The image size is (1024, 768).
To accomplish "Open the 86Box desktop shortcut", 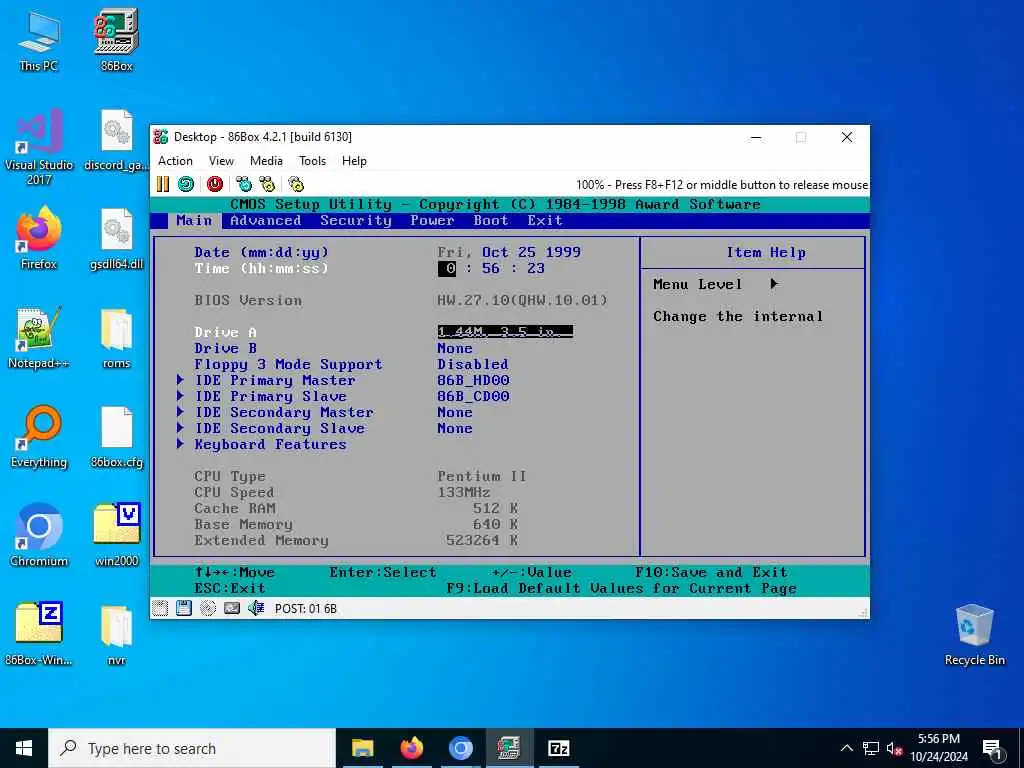I will pyautogui.click(x=116, y=40).
